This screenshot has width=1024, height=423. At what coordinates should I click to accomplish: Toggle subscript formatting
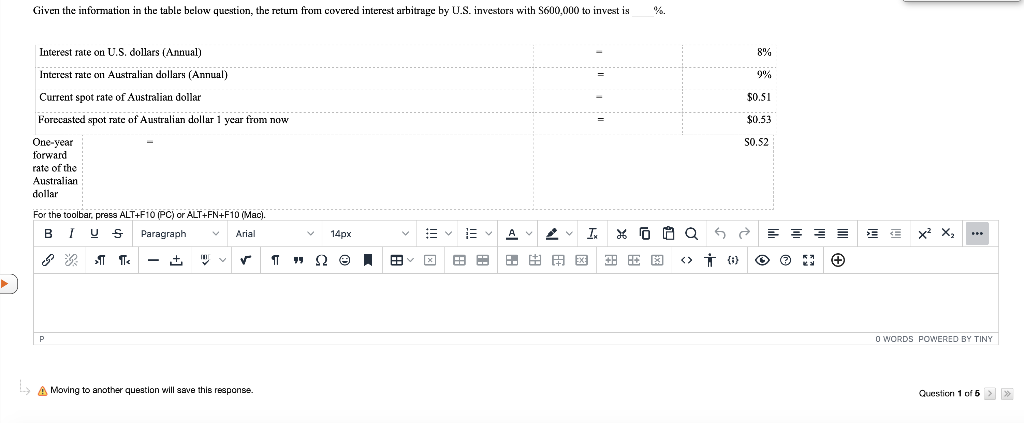pyautogui.click(x=948, y=234)
